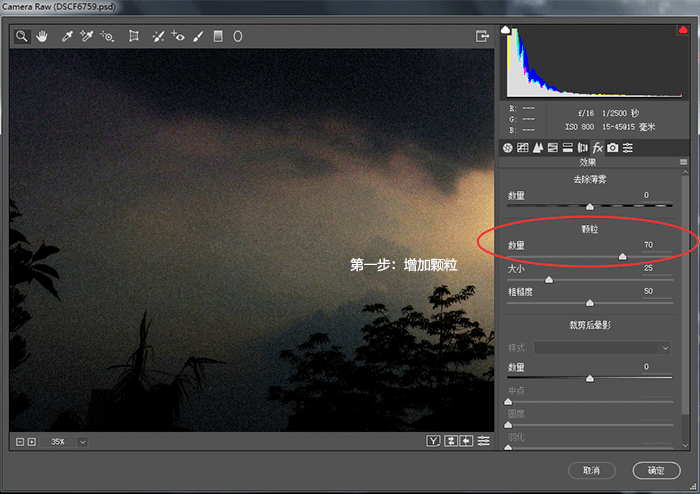Open the Tone Curve panel tab
The height and width of the screenshot is (494, 700).
pyautogui.click(x=523, y=148)
